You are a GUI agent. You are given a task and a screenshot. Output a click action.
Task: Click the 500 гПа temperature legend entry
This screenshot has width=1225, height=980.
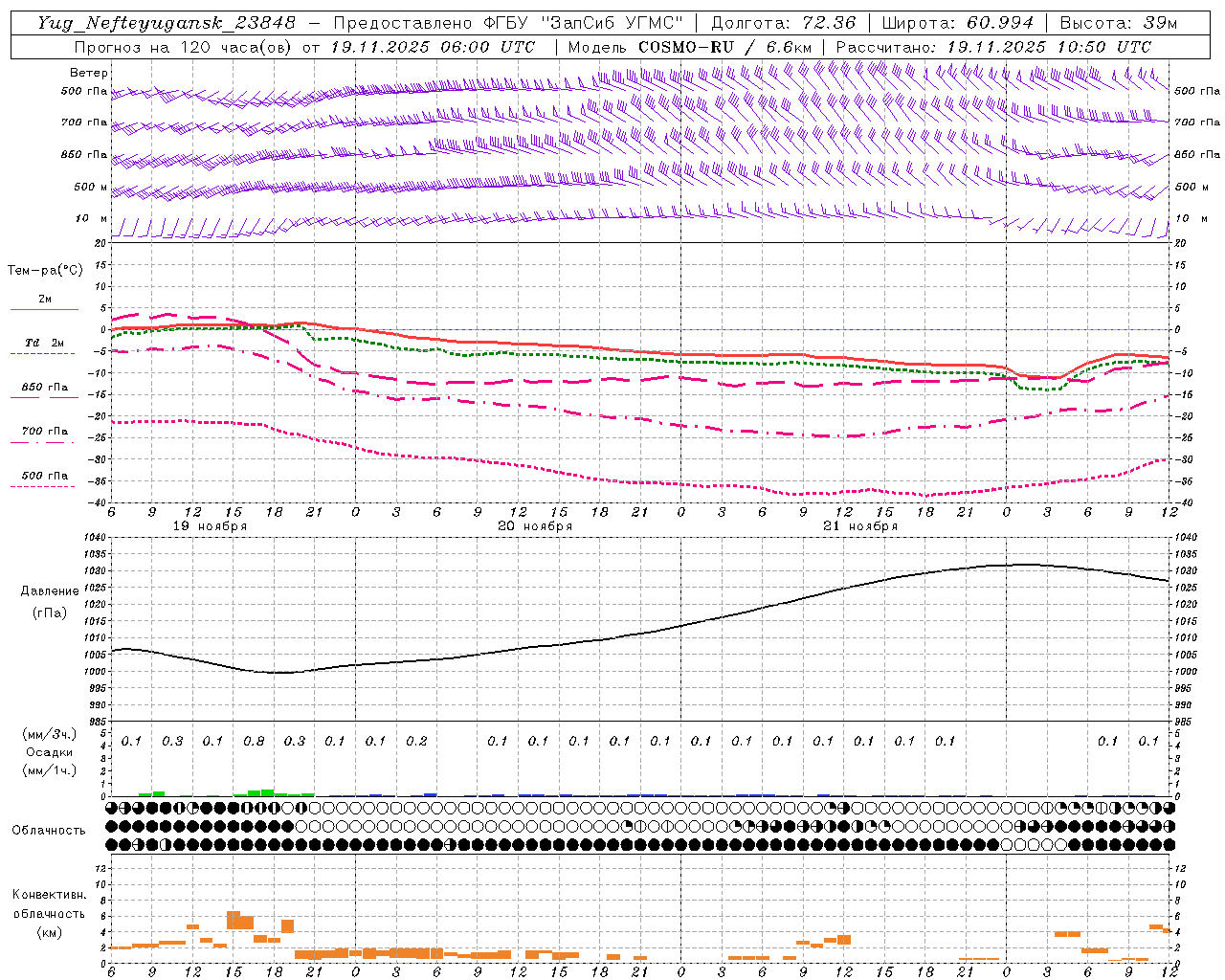[44, 479]
